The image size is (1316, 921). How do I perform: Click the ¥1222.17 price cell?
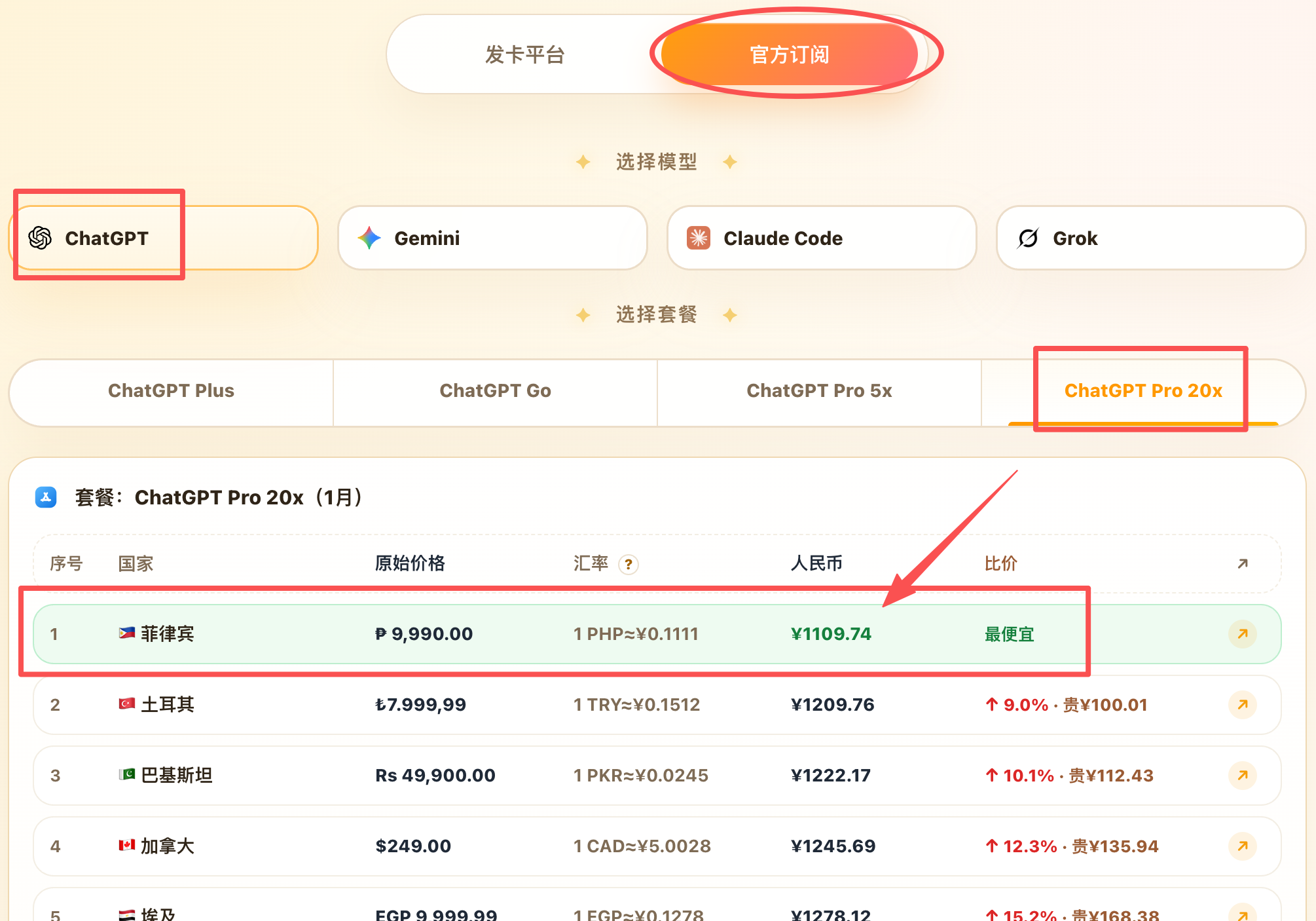click(x=831, y=776)
